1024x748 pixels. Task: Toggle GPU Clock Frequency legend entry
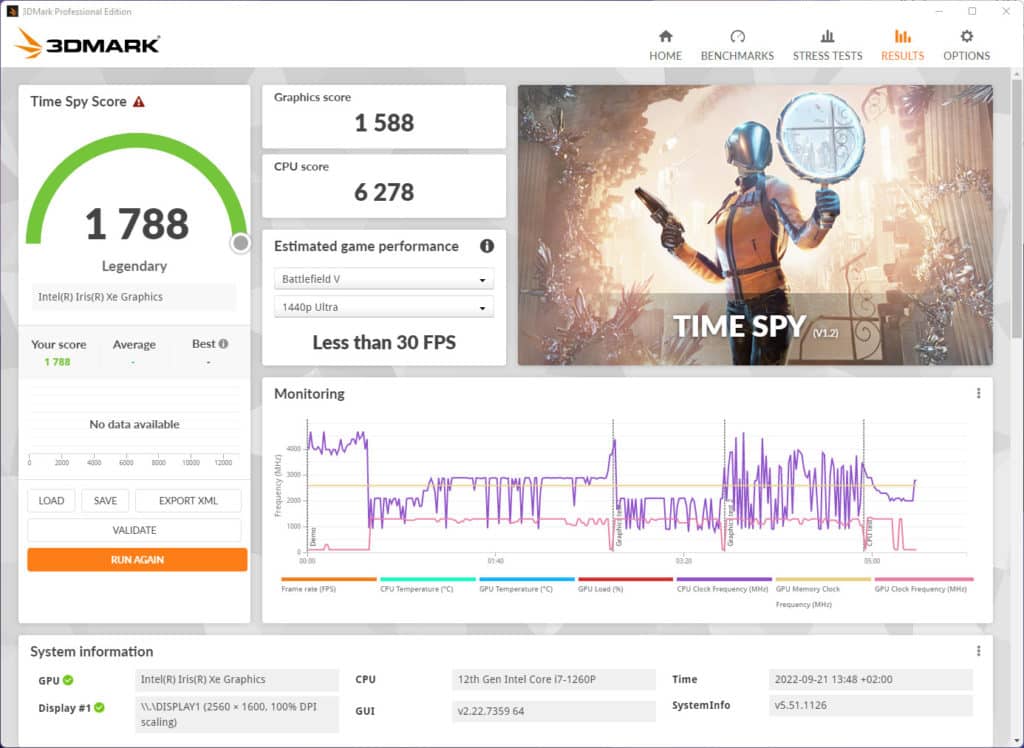[923, 585]
